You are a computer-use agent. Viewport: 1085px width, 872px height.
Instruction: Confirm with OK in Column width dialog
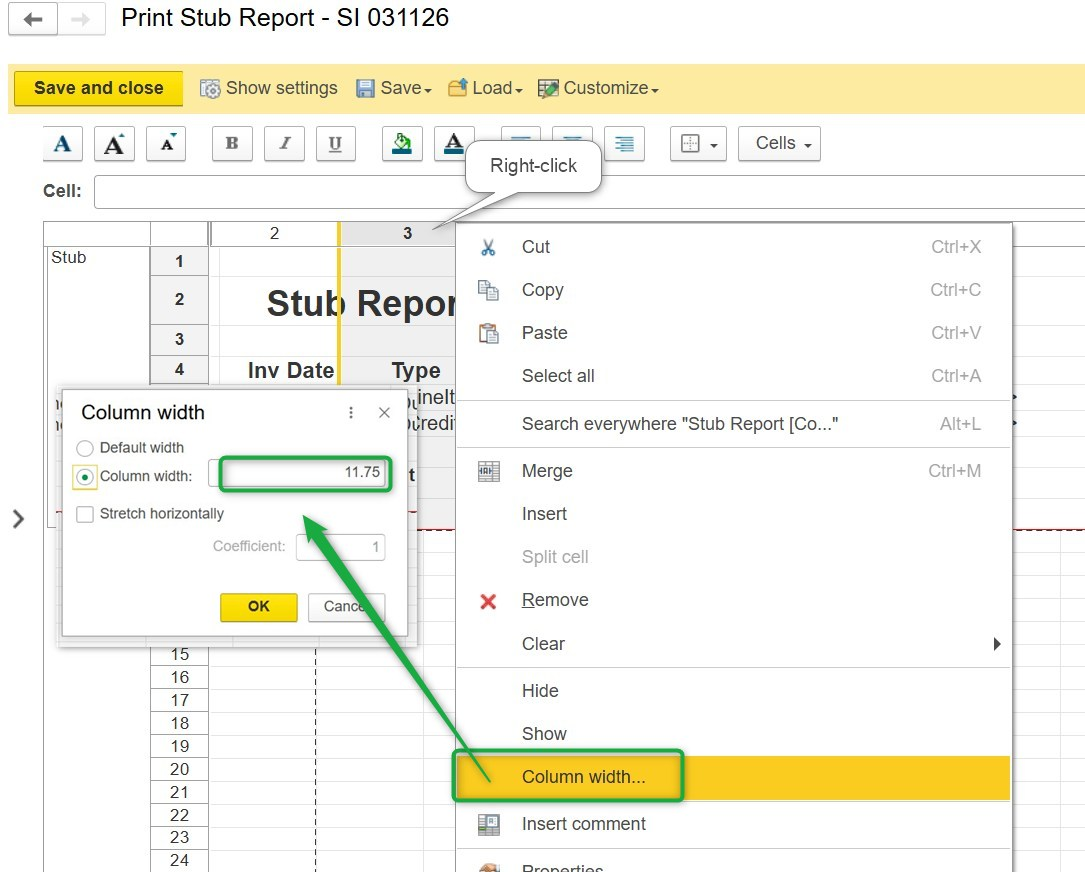pos(258,606)
